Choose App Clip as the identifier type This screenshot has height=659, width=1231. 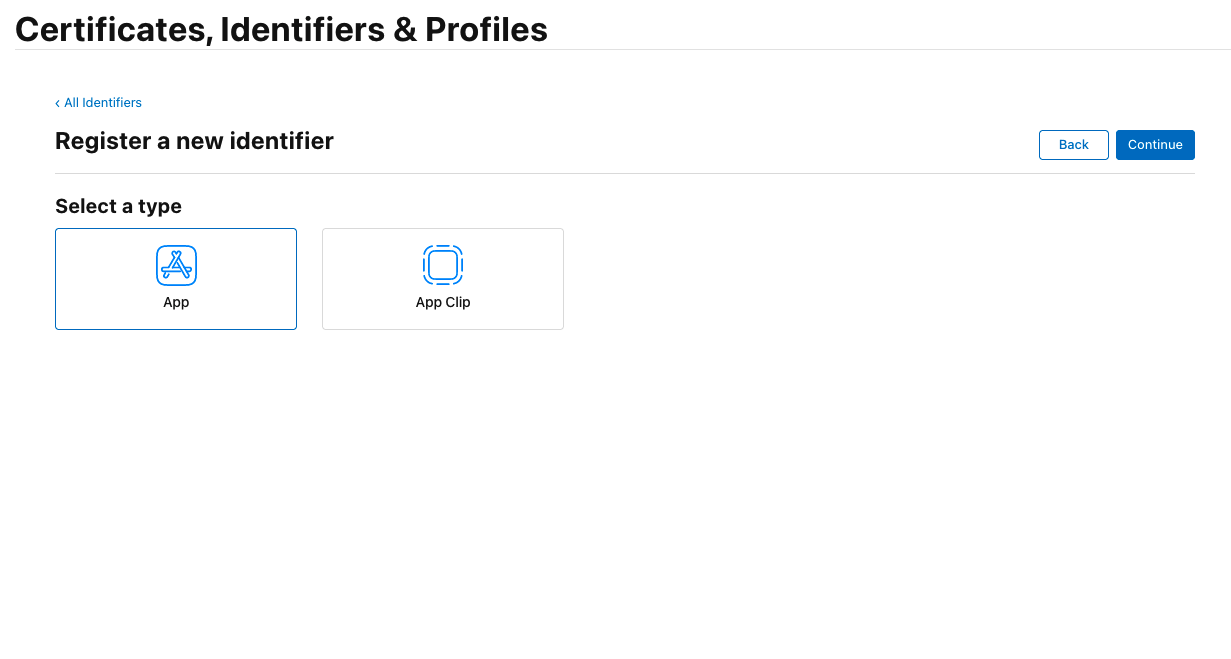click(x=442, y=278)
